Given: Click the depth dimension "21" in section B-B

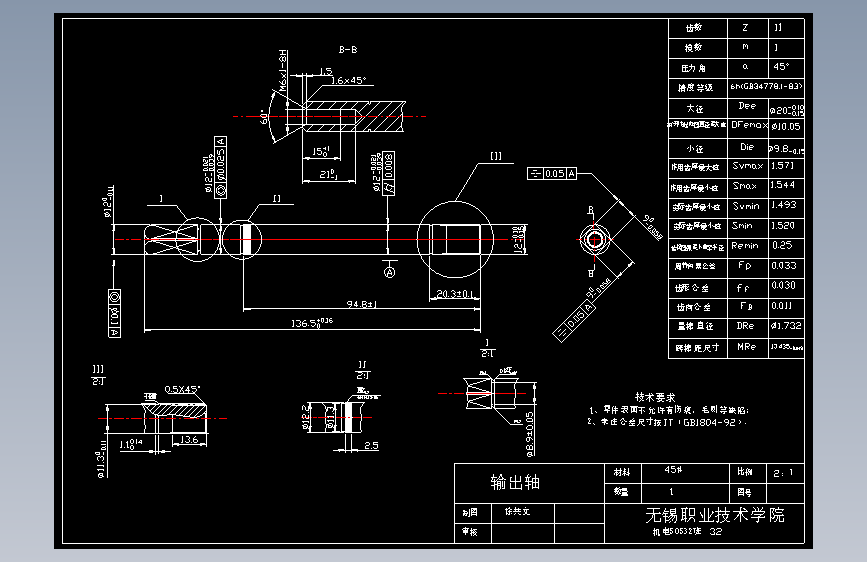Looking at the screenshot, I should 328,175.
